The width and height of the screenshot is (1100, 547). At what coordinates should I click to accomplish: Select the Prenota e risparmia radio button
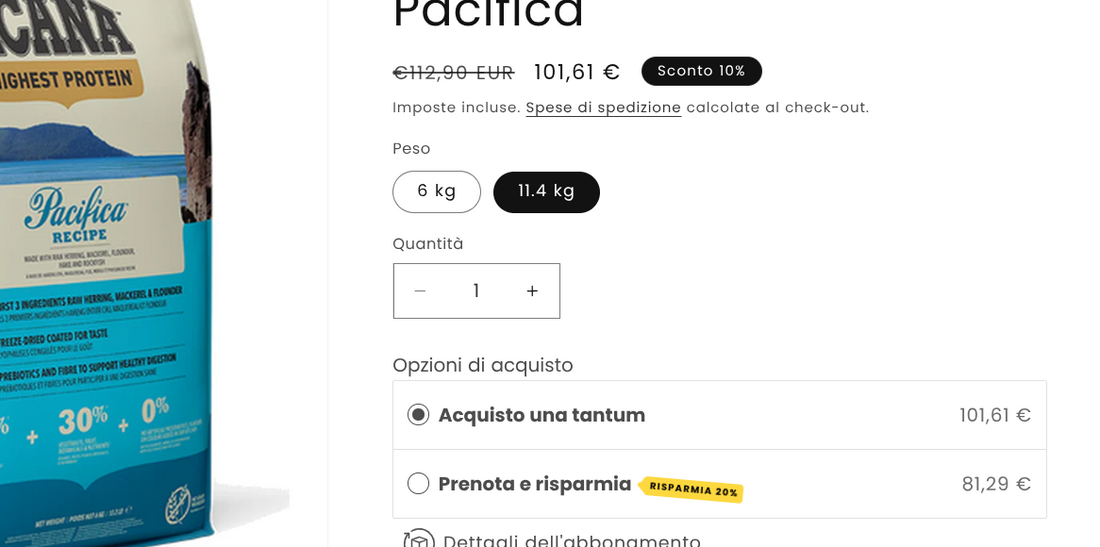418,484
